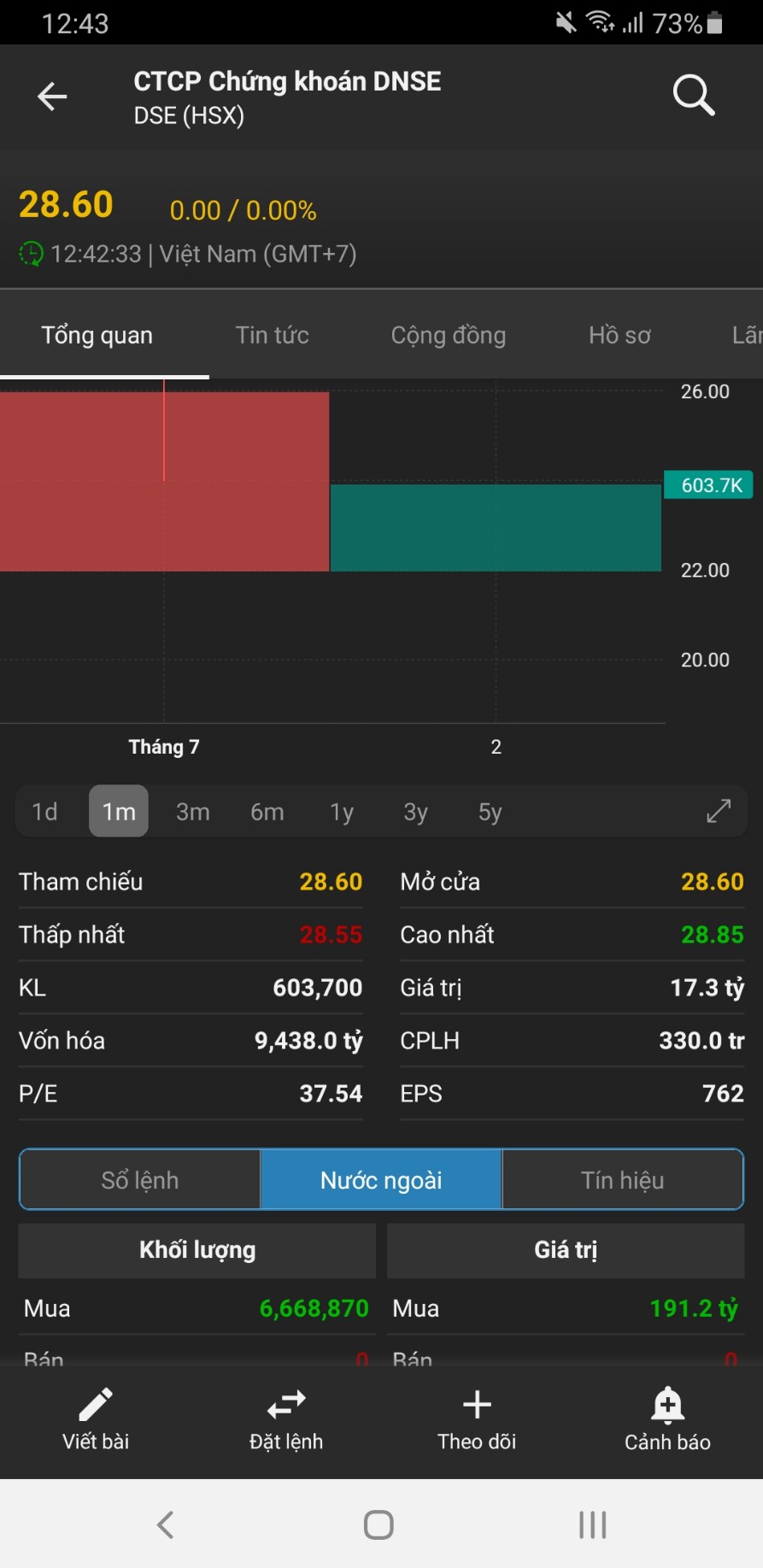
Task: Open the Cộng đồng tab
Action: pos(449,335)
